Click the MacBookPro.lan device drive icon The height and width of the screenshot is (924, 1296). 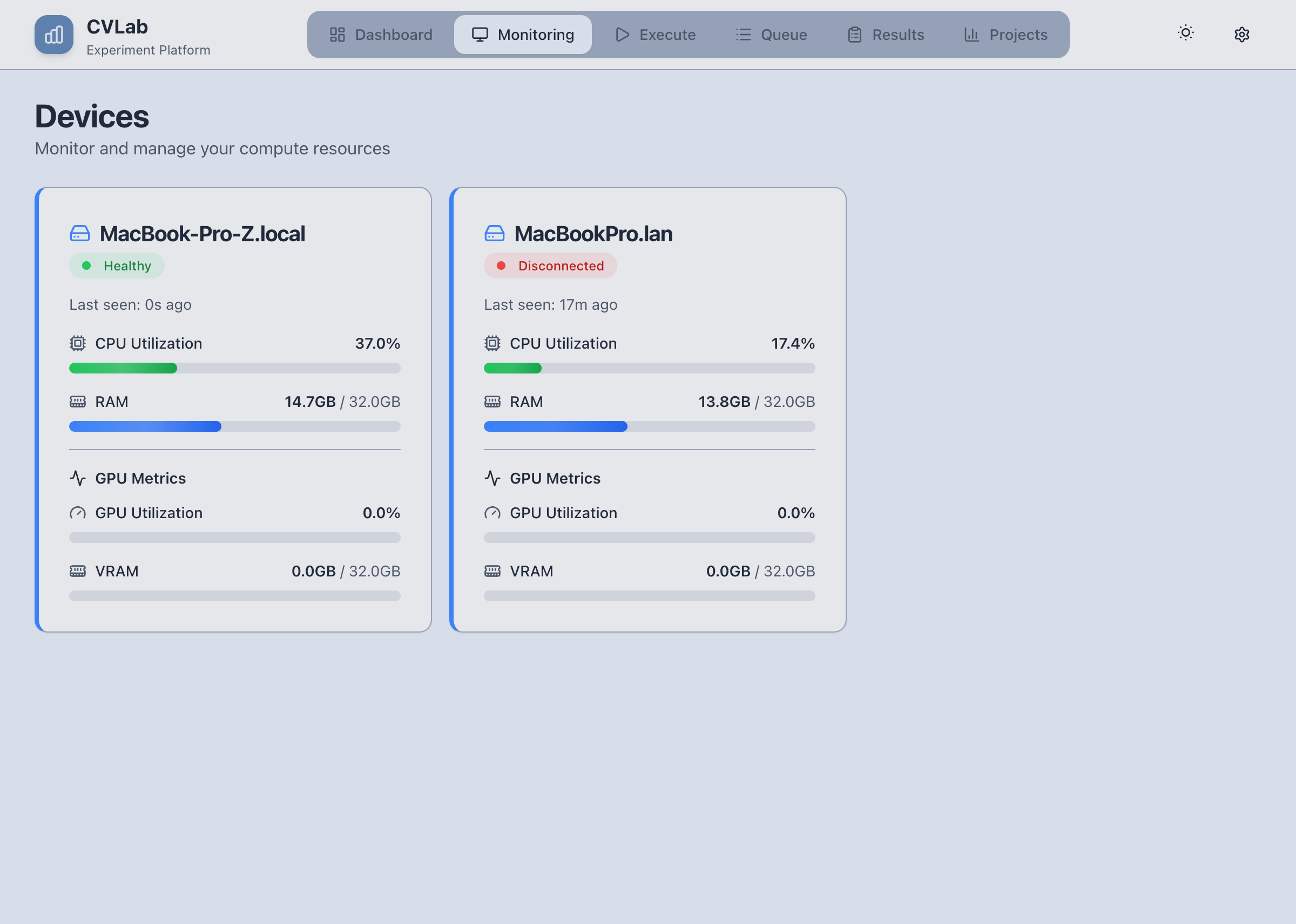click(494, 233)
